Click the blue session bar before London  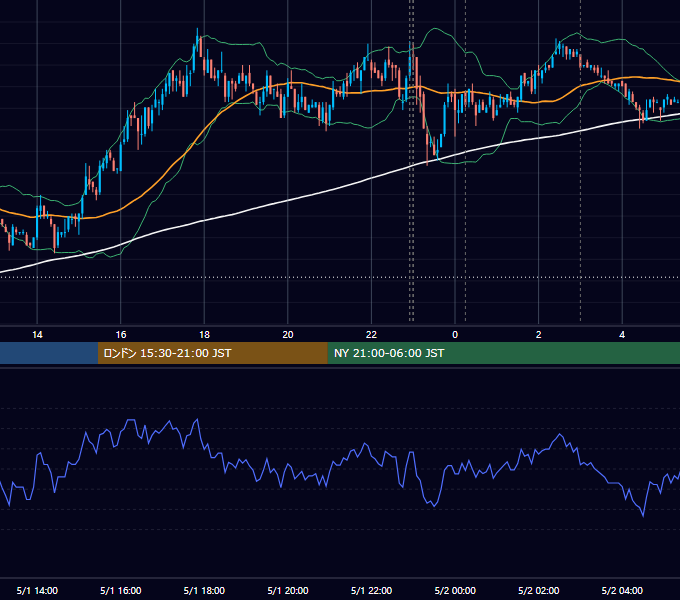pyautogui.click(x=49, y=353)
